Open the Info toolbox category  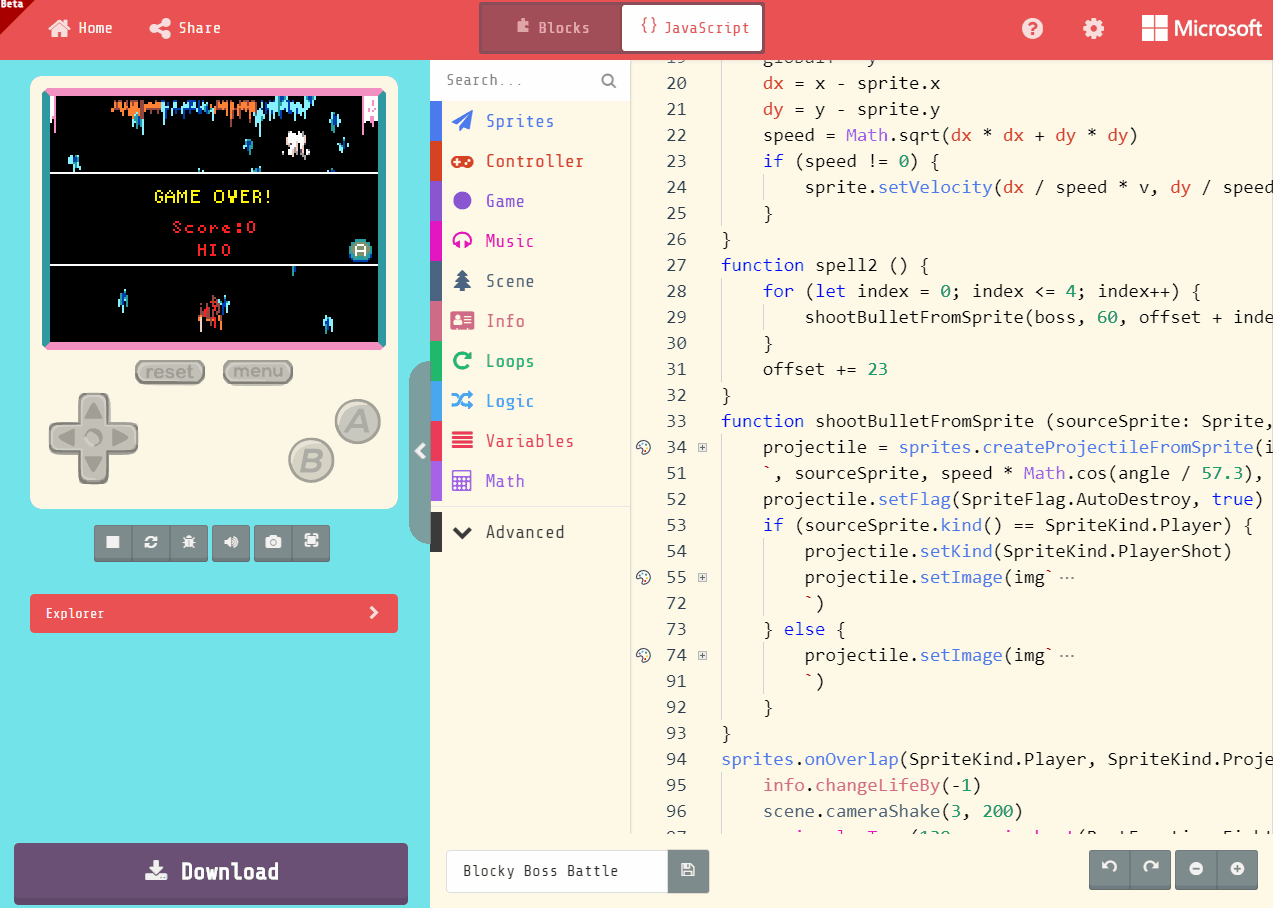pos(530,321)
